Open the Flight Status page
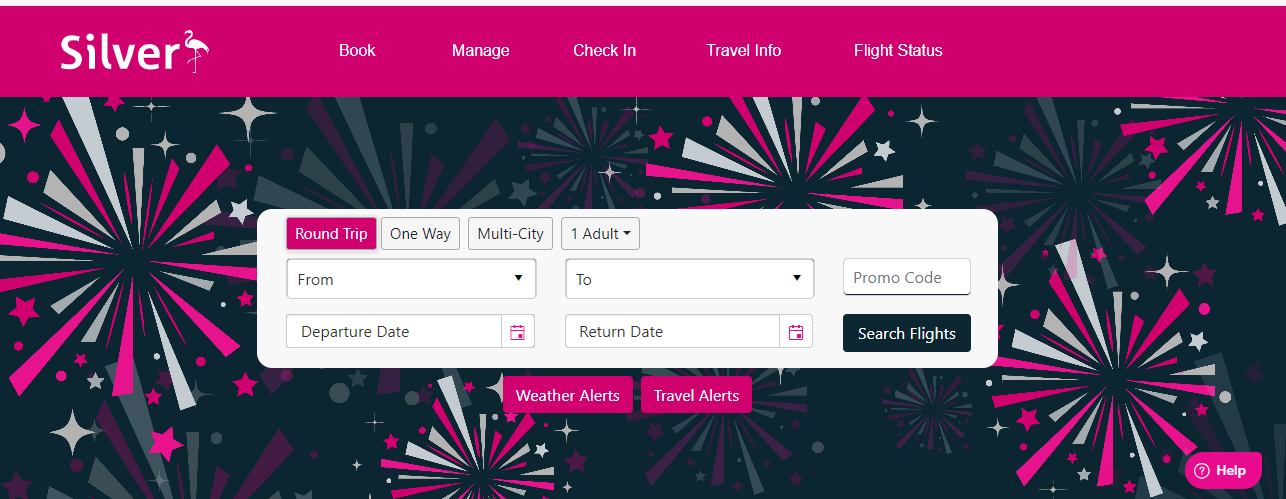Screen dimensions: 1286x499 click(x=898, y=50)
